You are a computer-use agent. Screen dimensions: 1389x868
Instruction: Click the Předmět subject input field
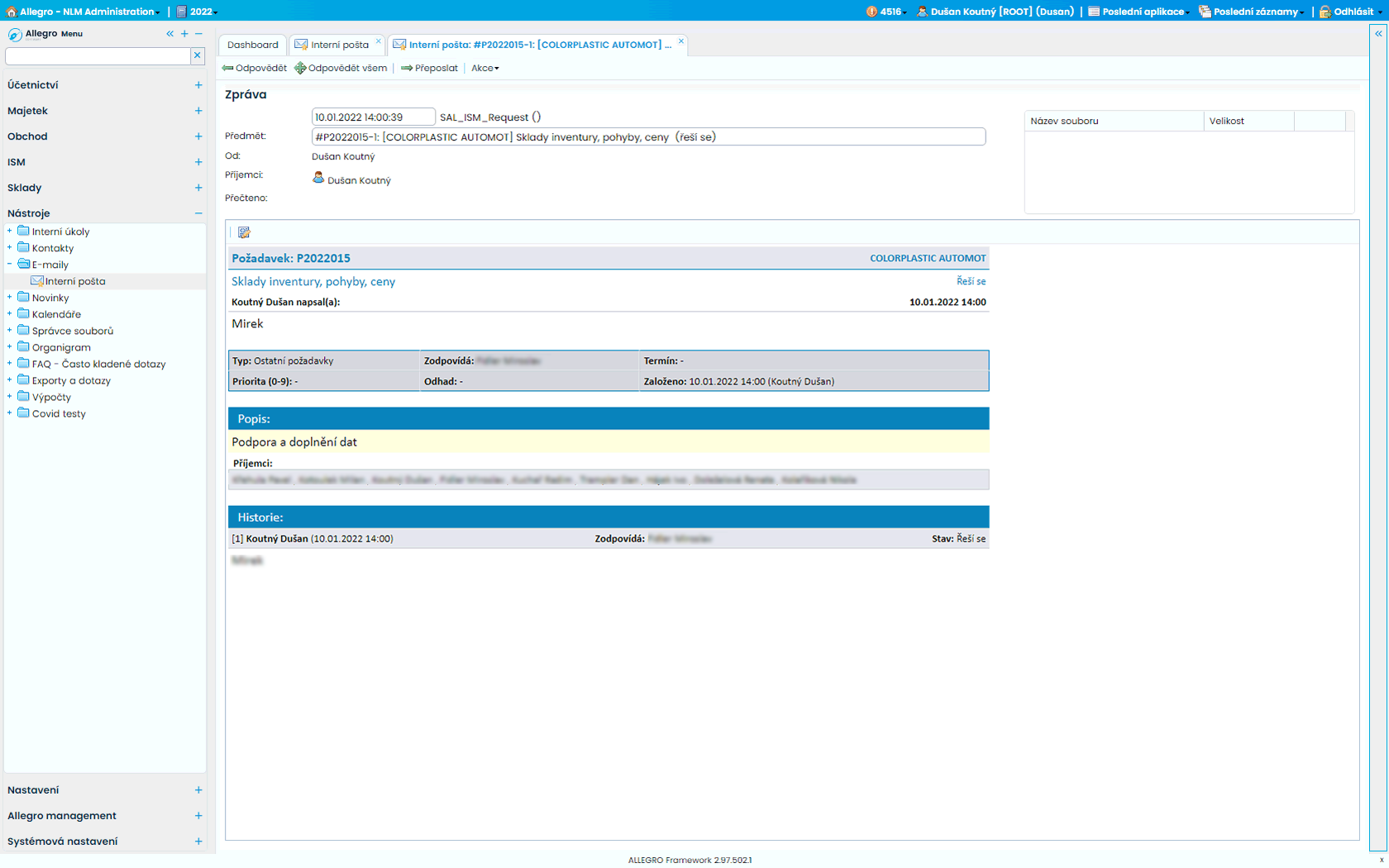click(648, 137)
